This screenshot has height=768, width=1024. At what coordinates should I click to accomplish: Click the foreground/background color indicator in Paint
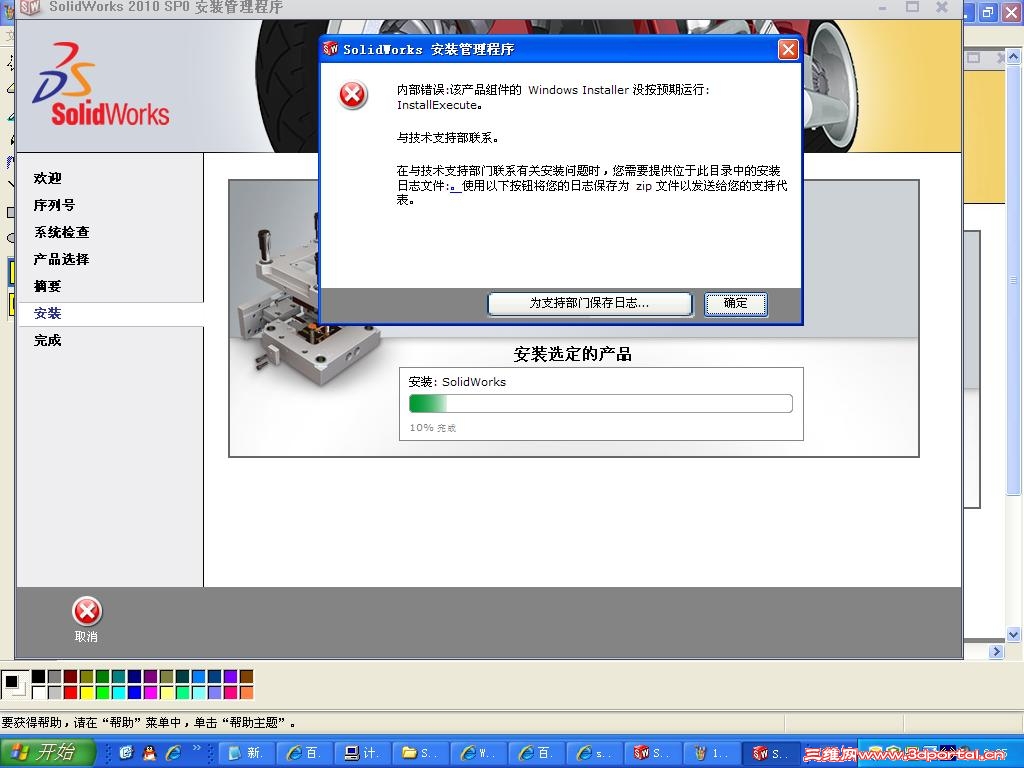[14, 684]
